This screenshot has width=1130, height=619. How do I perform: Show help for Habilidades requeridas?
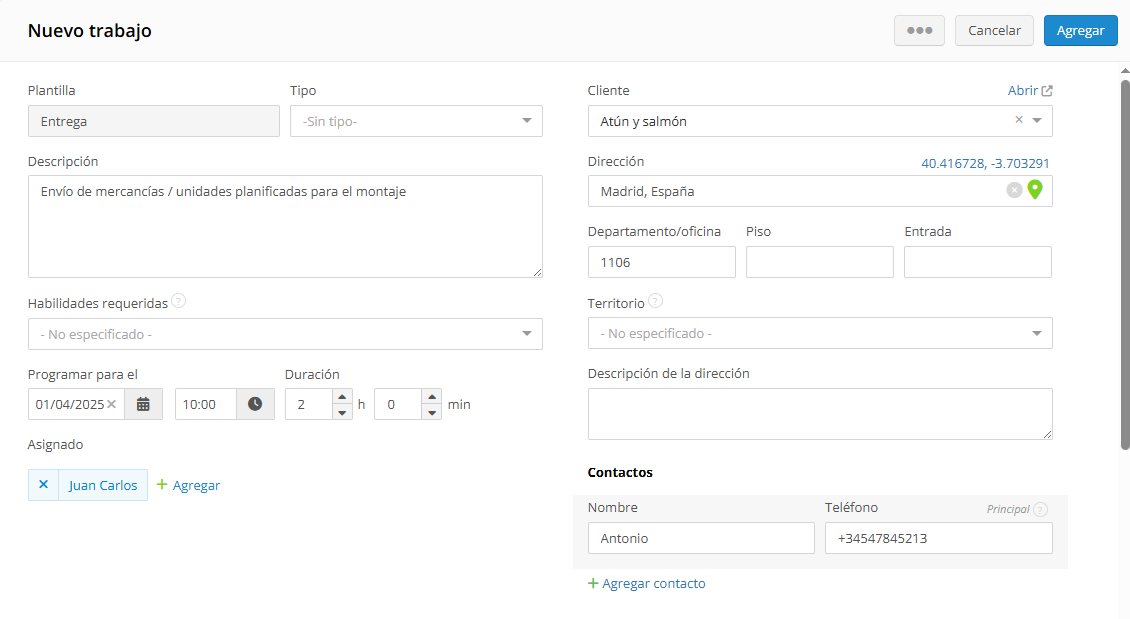point(179,301)
